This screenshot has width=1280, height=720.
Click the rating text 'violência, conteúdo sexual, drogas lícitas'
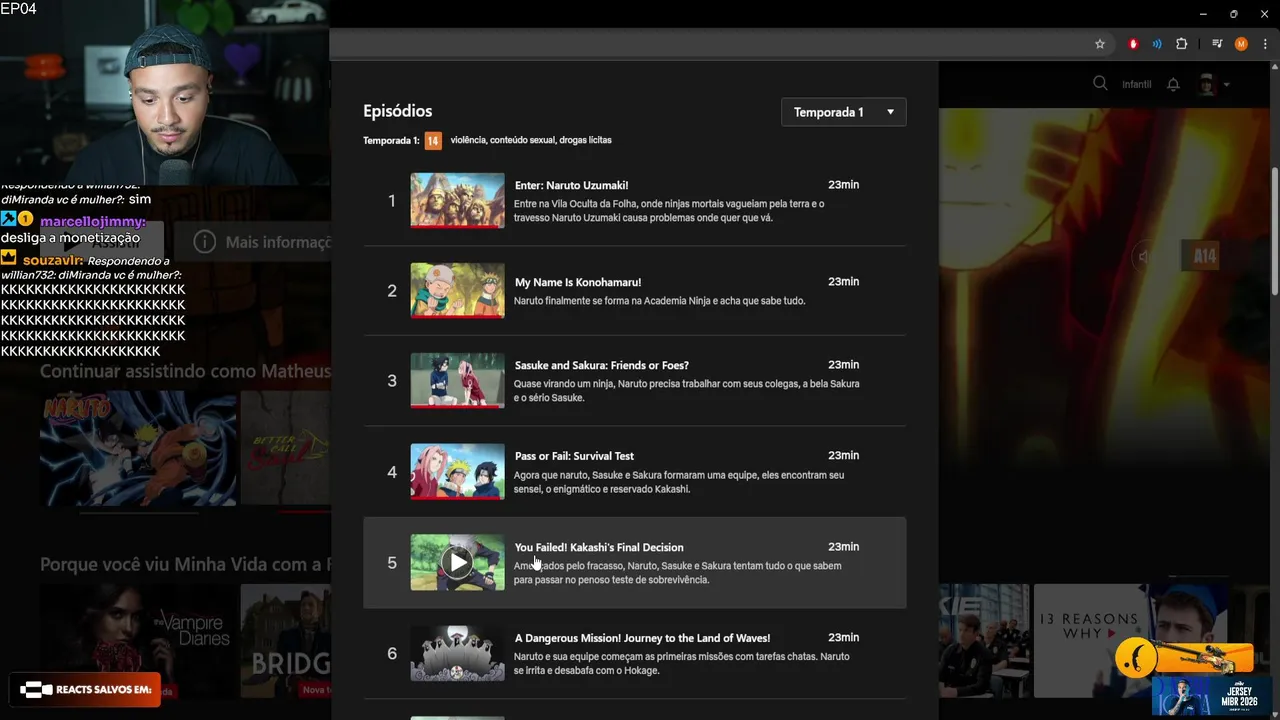click(x=531, y=140)
